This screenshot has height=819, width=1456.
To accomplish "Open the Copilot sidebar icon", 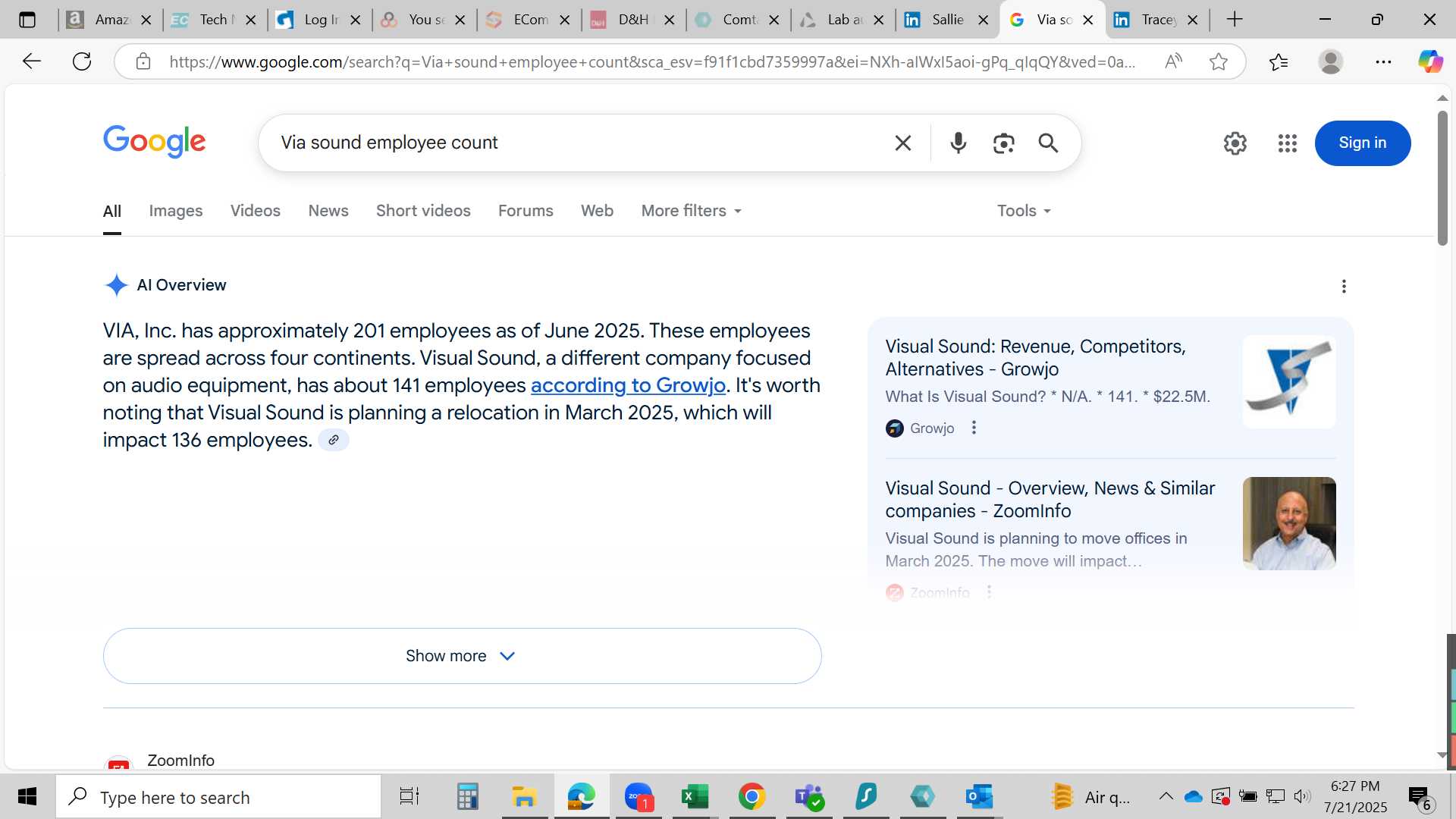I will (x=1431, y=61).
